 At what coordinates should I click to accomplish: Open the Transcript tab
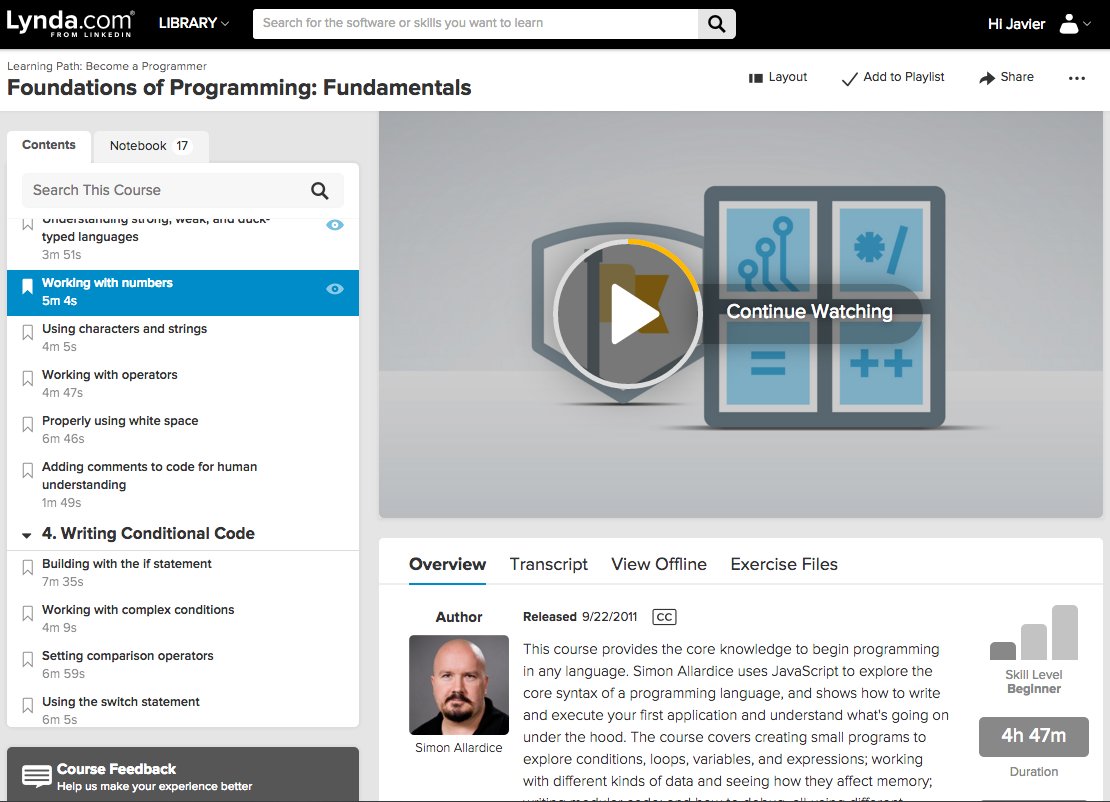pos(548,564)
